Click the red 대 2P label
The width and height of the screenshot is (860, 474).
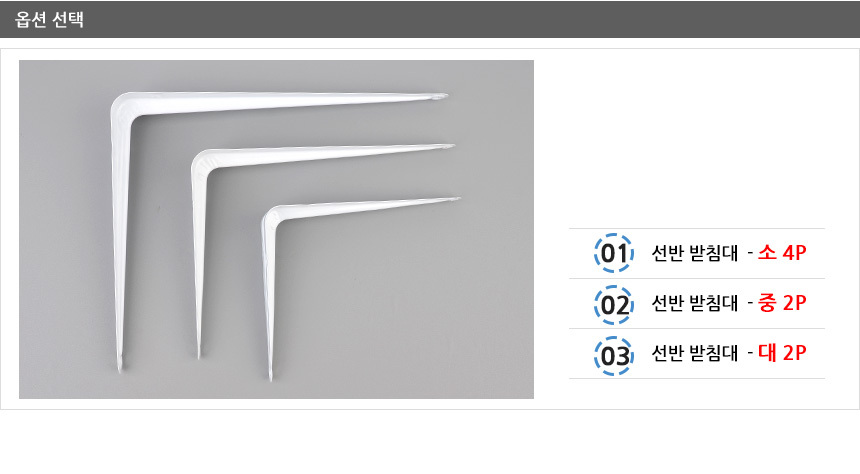(782, 353)
